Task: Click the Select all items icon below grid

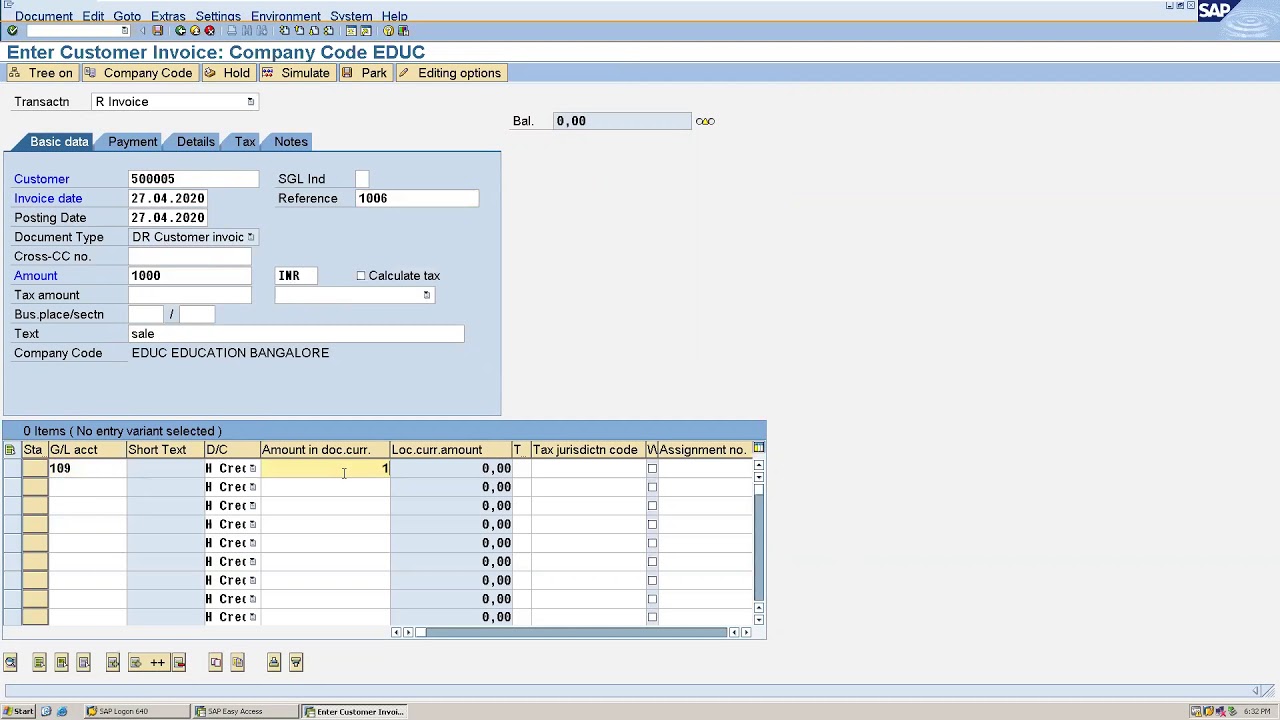Action: [x=39, y=662]
